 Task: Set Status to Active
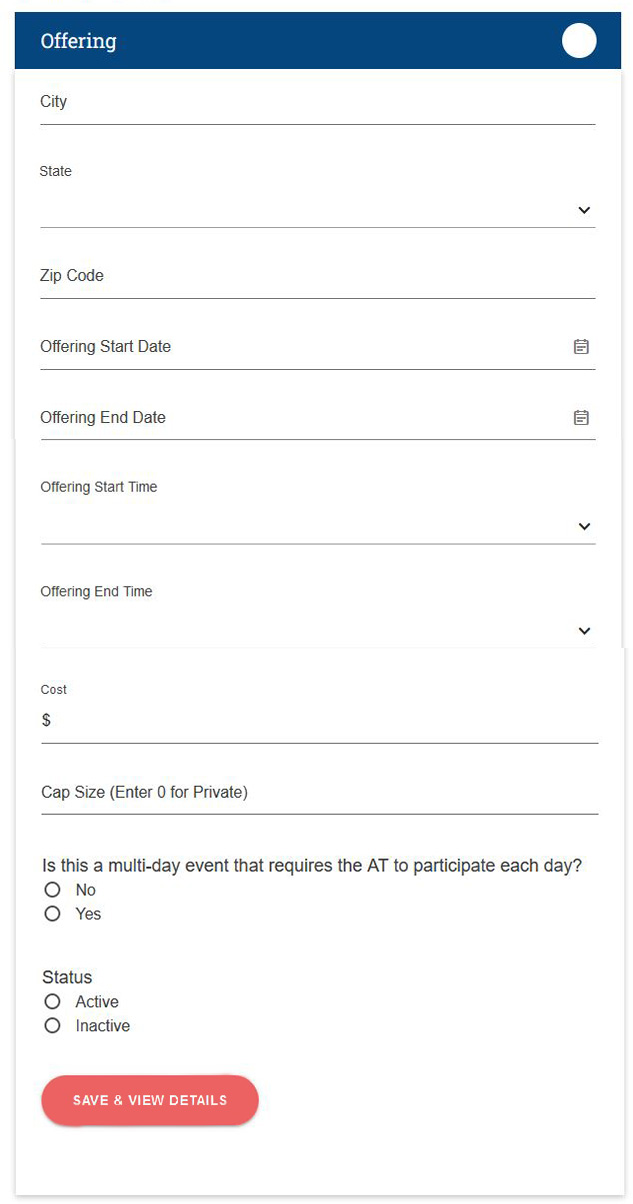click(x=53, y=1002)
